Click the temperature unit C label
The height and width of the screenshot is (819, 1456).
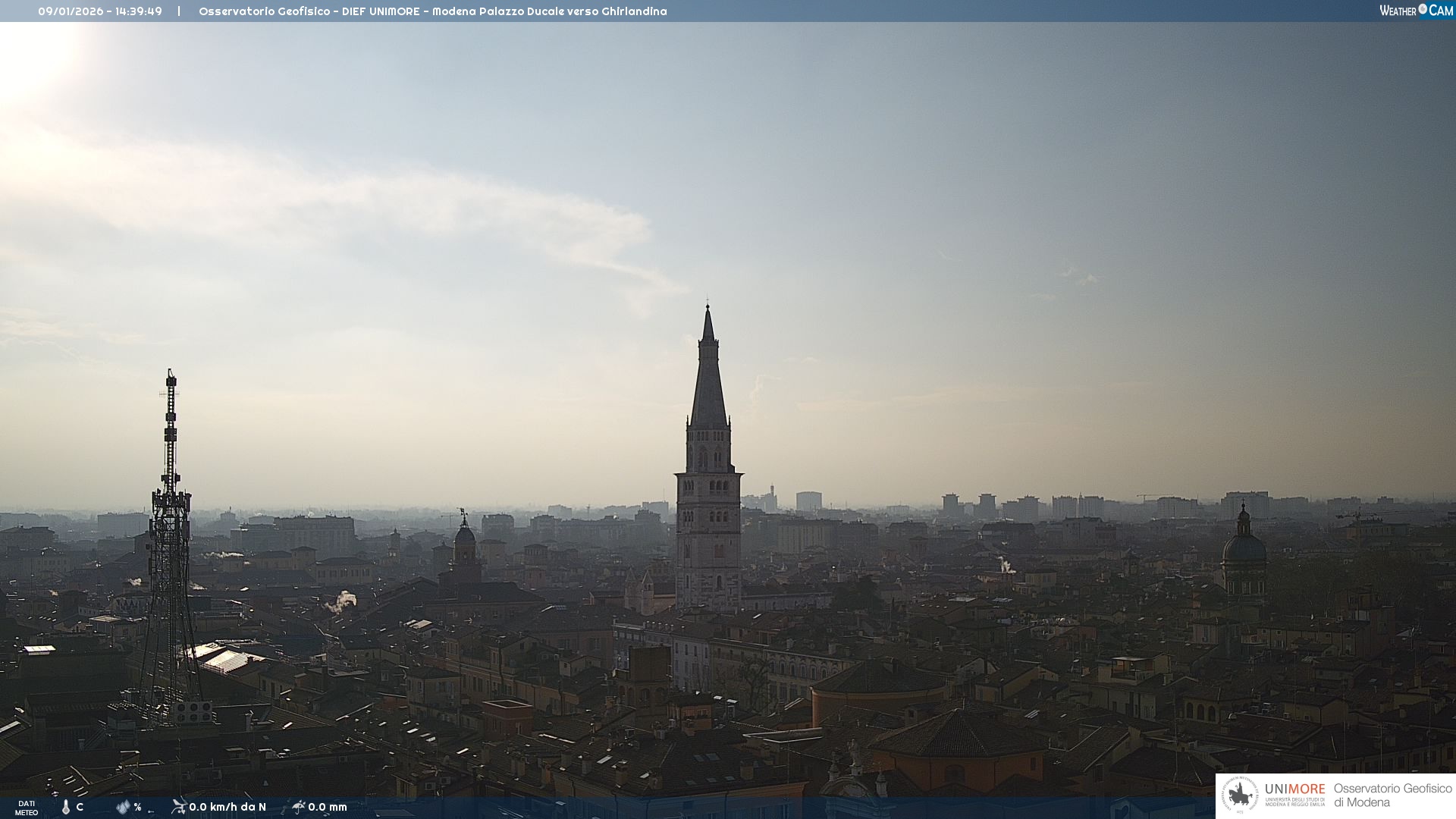[80, 807]
